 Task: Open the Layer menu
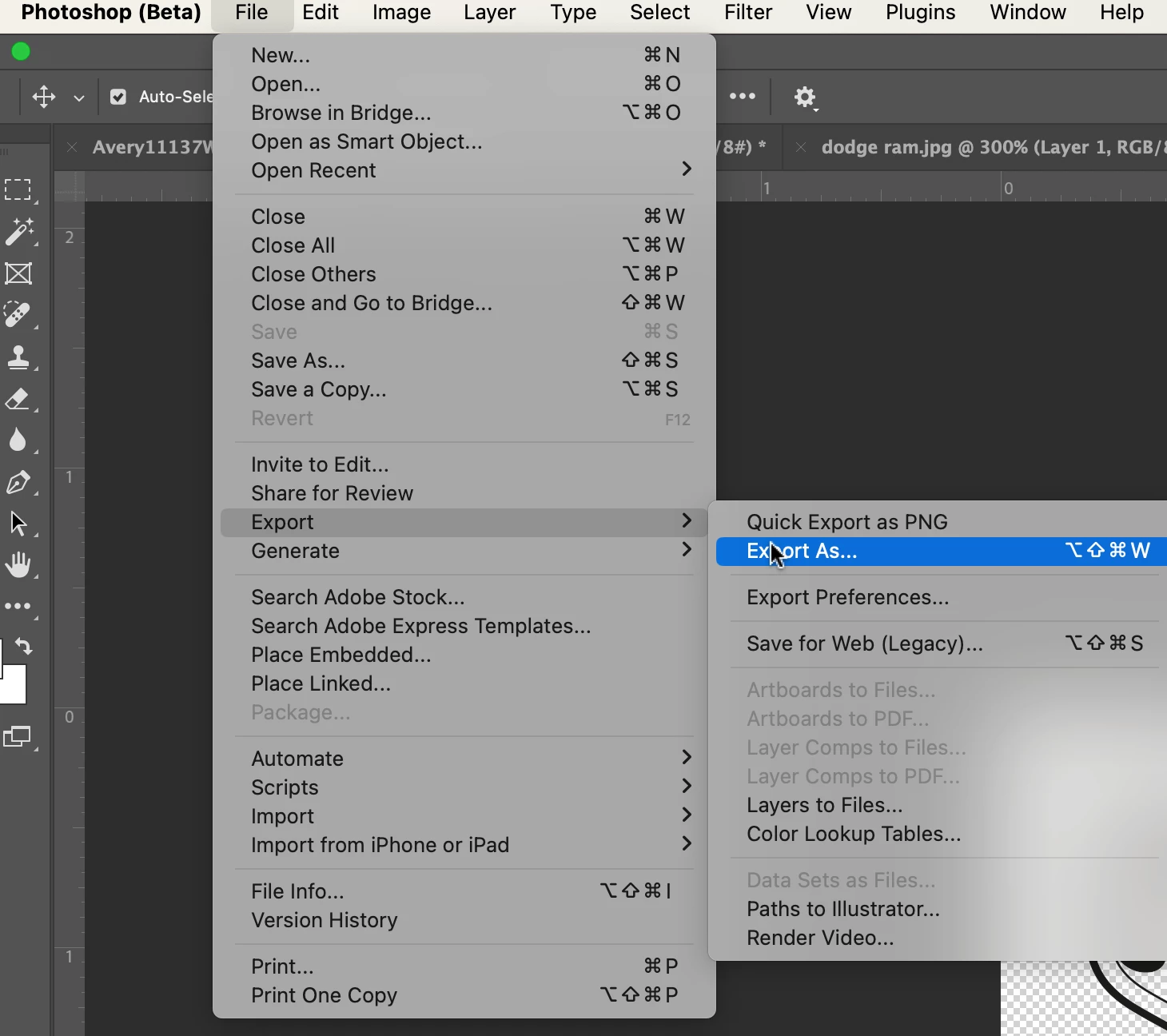click(x=490, y=13)
